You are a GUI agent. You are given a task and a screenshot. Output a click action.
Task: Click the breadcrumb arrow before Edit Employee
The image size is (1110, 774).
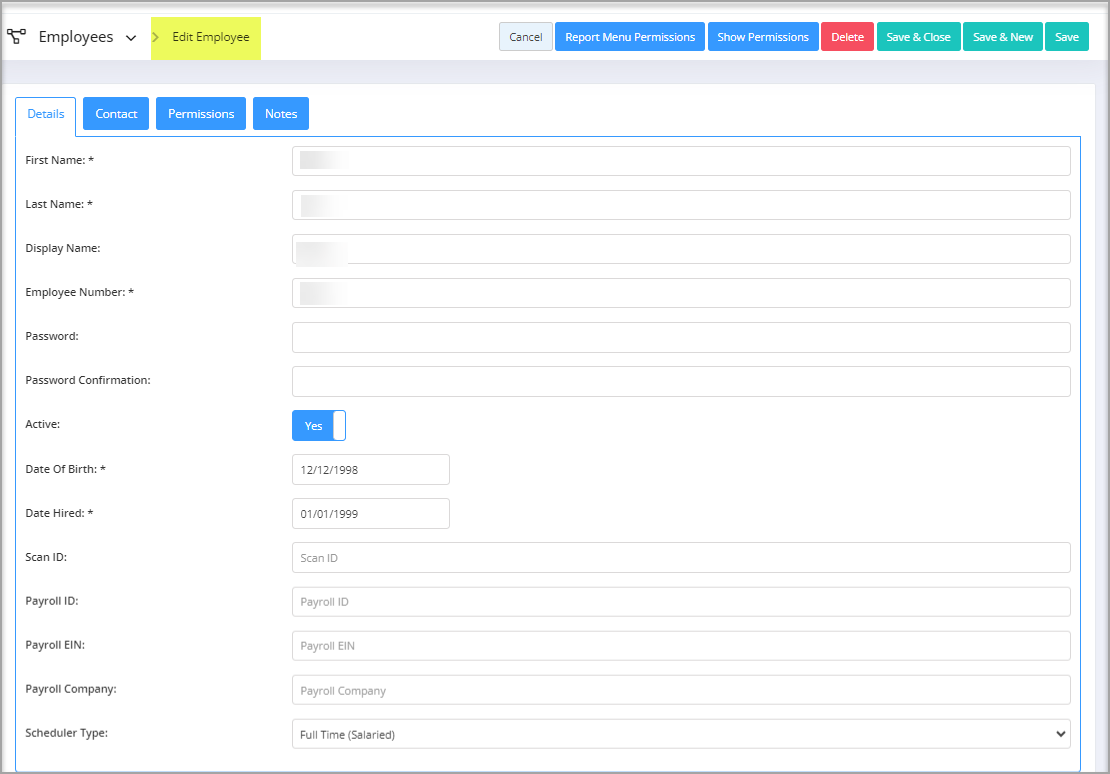(156, 37)
